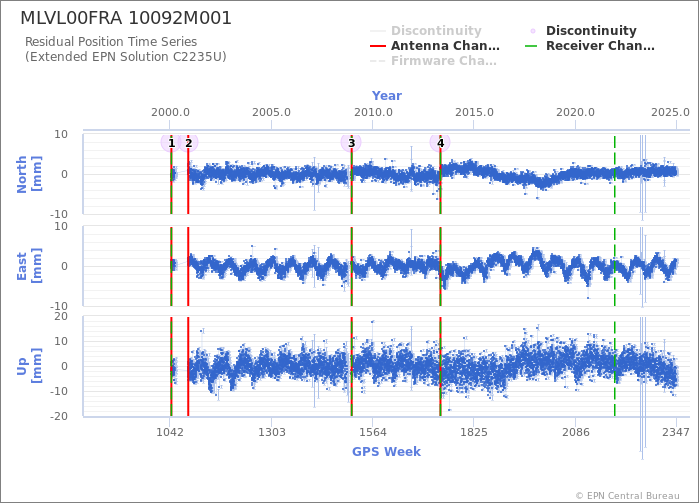Toggle the disabled Firmware Change legend entry
Image resolution: width=700 pixels, height=504 pixels.
433,61
